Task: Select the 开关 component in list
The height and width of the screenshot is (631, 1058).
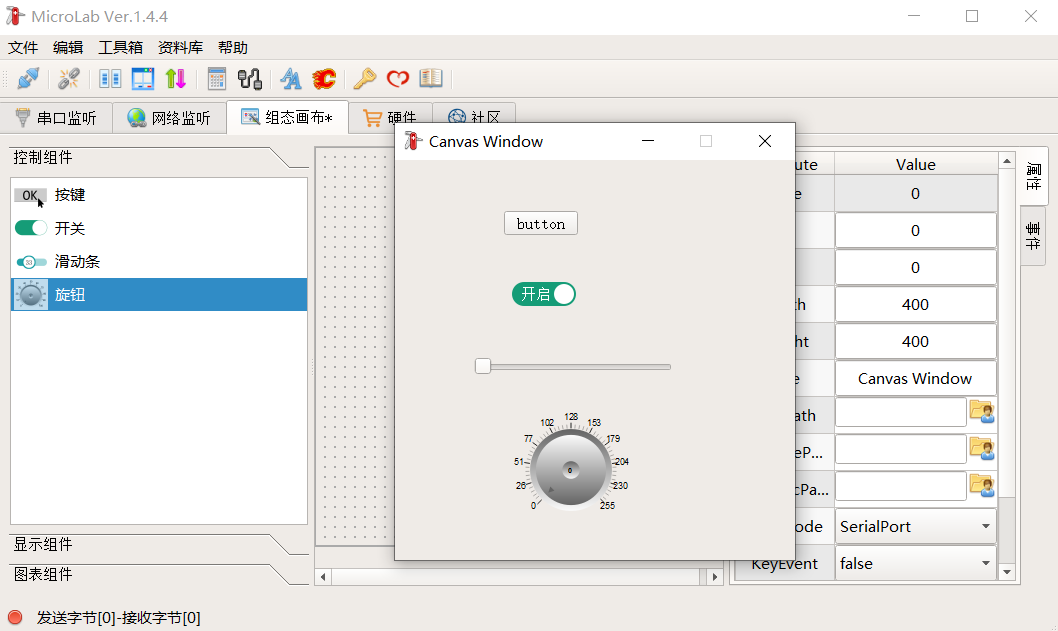Action: (159, 228)
